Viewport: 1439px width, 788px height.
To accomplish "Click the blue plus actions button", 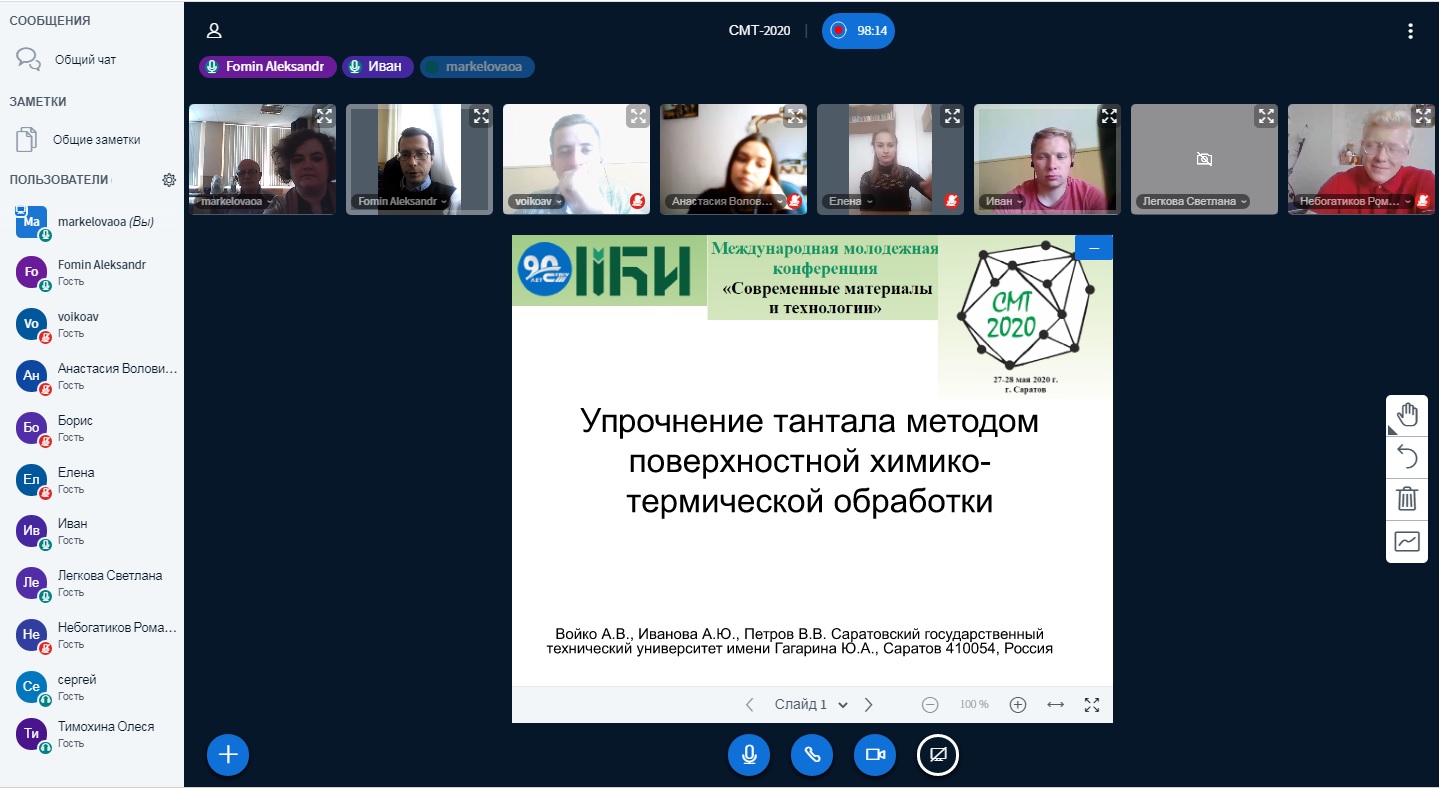I will [x=228, y=755].
